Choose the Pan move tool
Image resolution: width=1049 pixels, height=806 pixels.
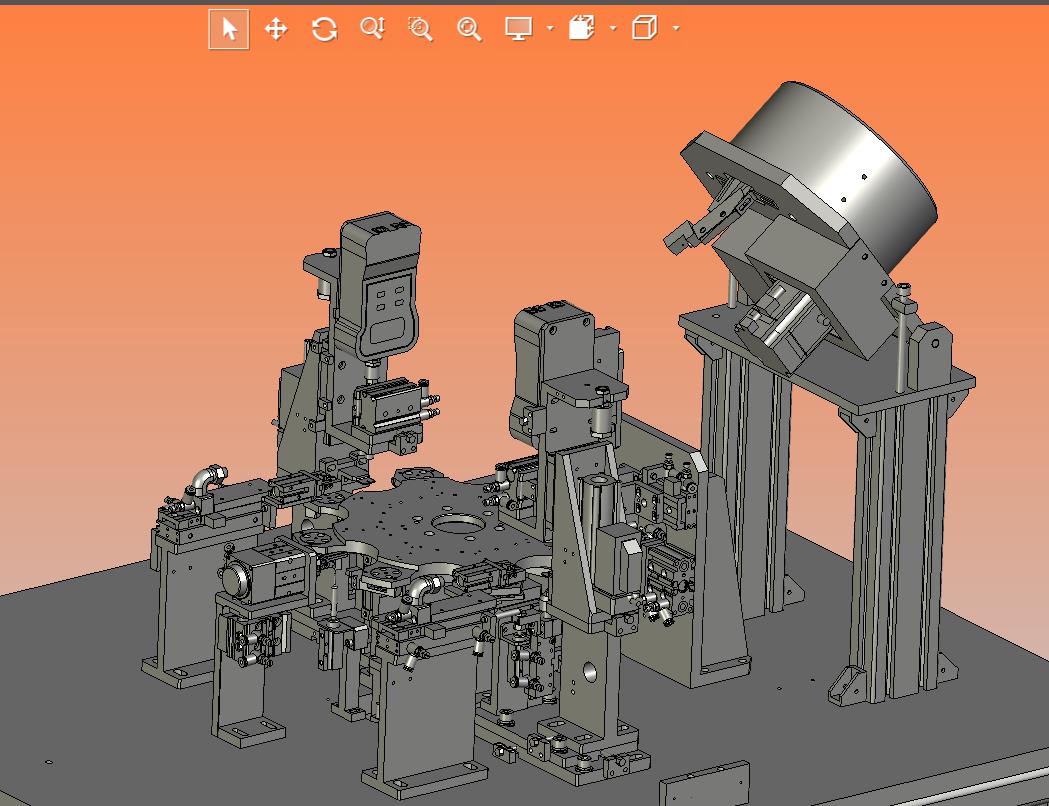276,29
